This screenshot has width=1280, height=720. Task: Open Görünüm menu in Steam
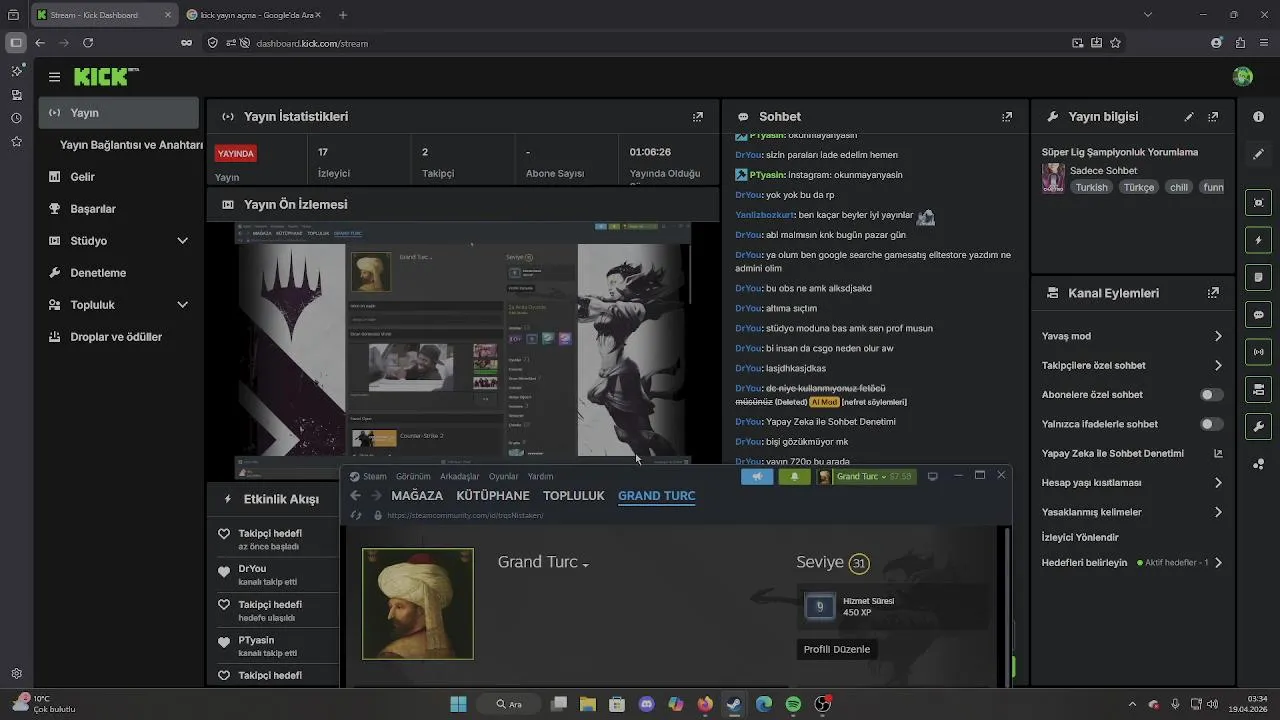413,477
